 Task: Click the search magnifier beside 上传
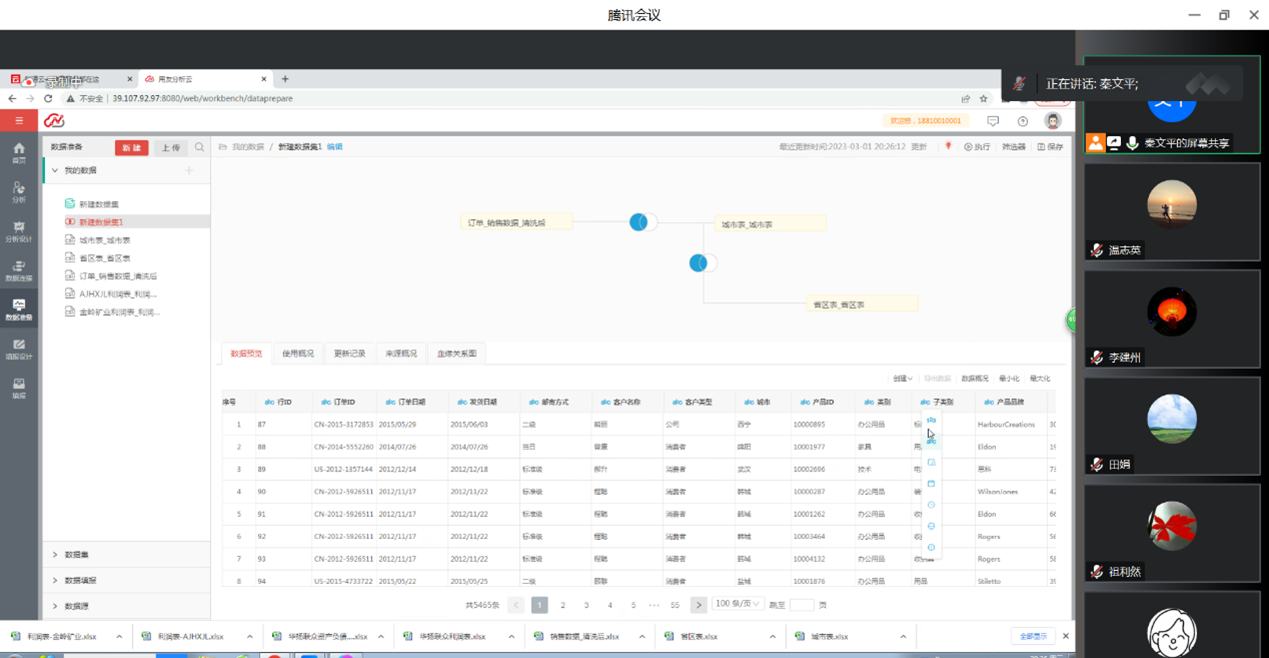coord(200,147)
